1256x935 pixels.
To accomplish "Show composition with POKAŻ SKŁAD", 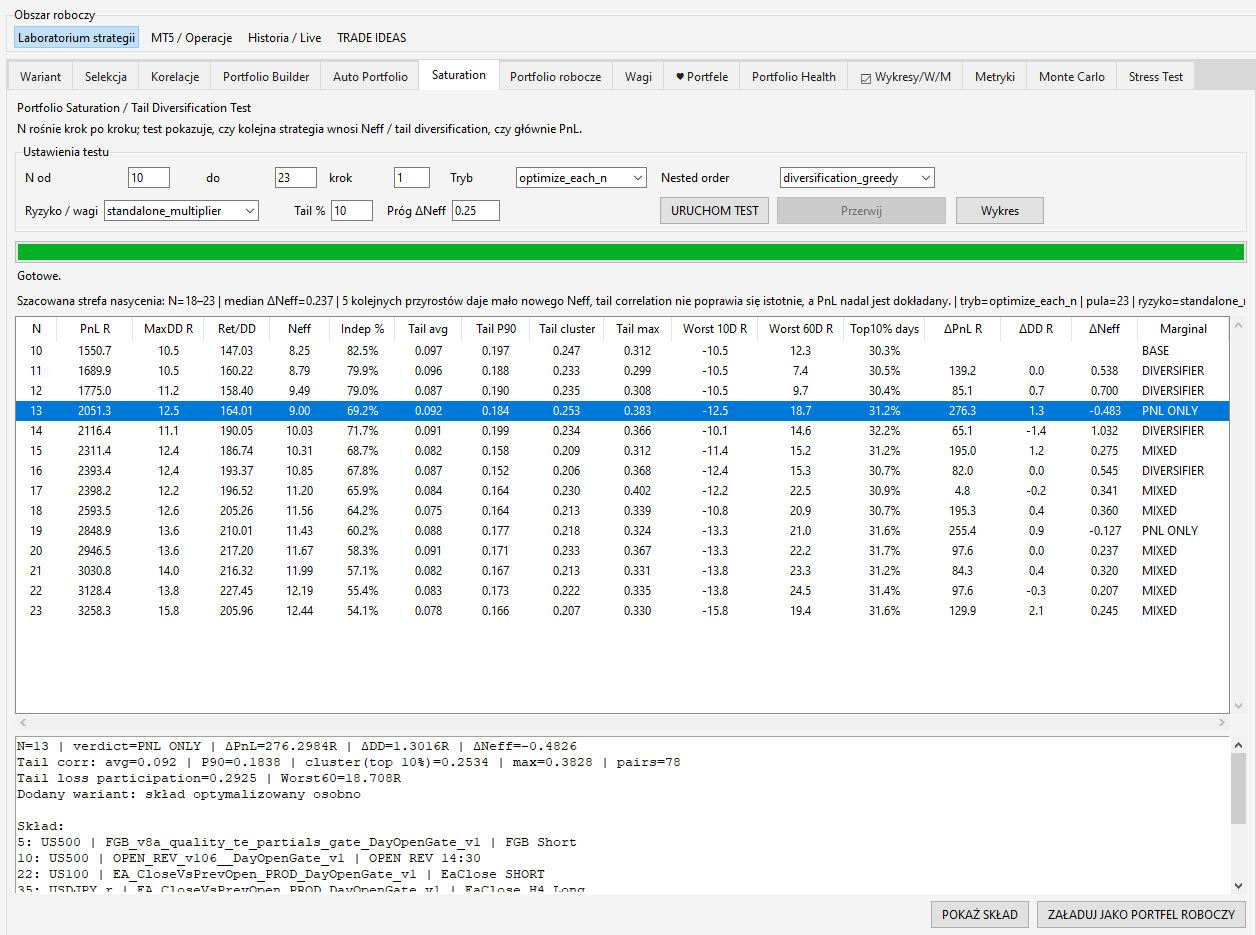I will (x=980, y=914).
